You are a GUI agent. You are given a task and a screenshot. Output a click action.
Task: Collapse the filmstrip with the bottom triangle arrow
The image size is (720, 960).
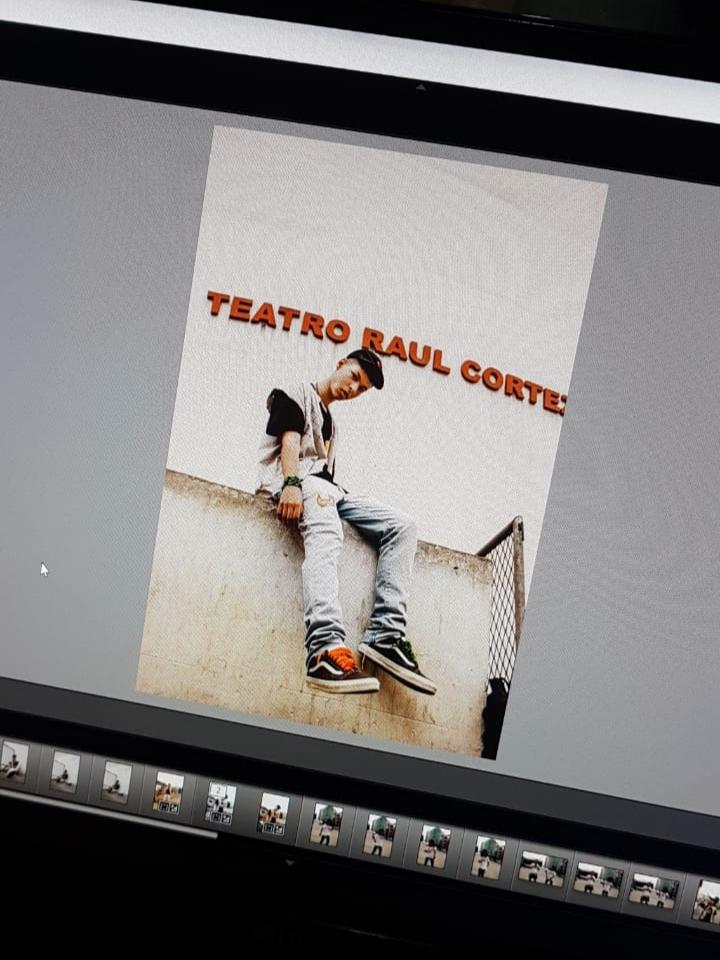point(290,863)
